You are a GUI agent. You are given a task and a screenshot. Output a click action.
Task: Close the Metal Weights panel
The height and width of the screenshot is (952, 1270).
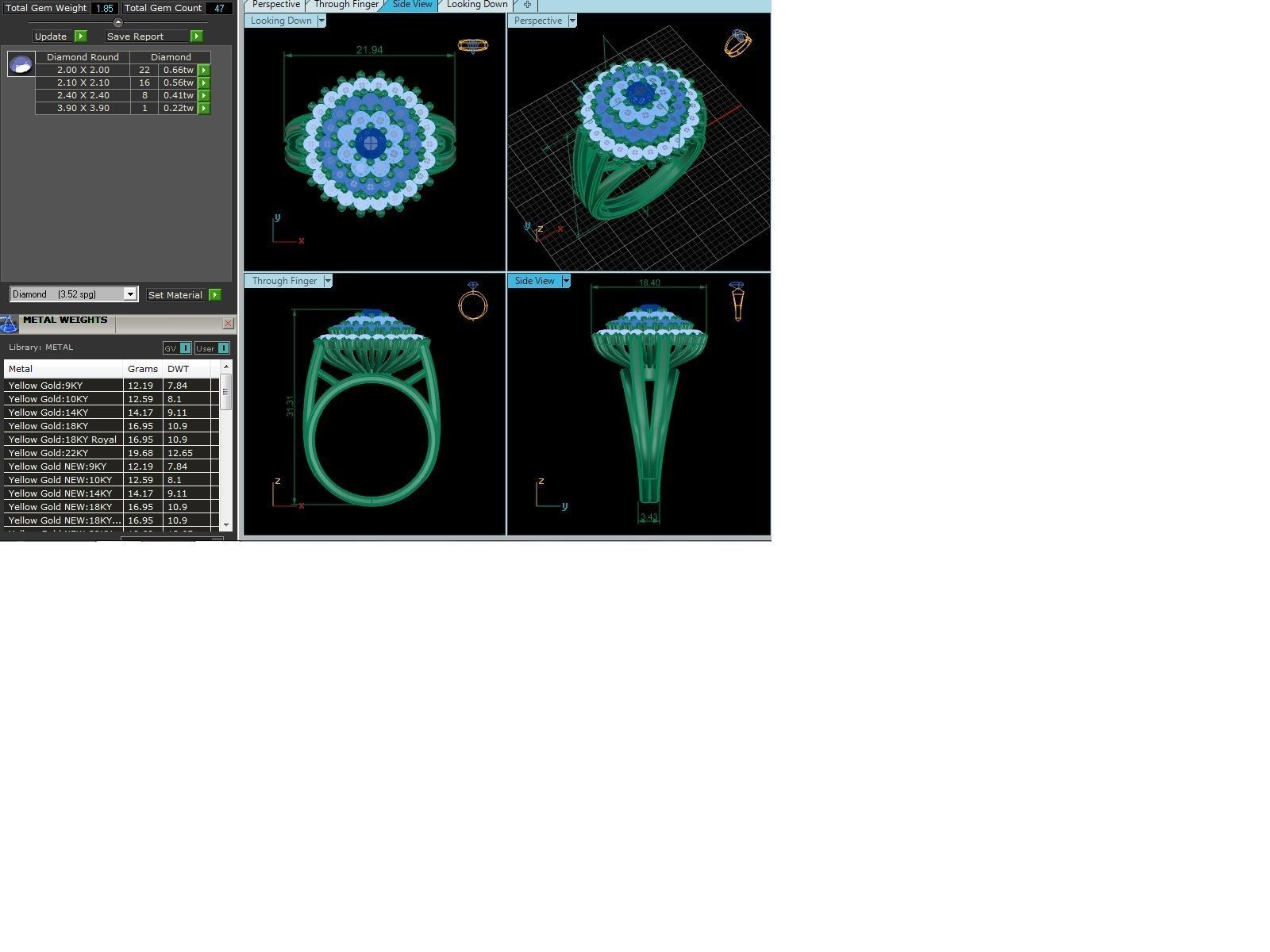pos(229,323)
